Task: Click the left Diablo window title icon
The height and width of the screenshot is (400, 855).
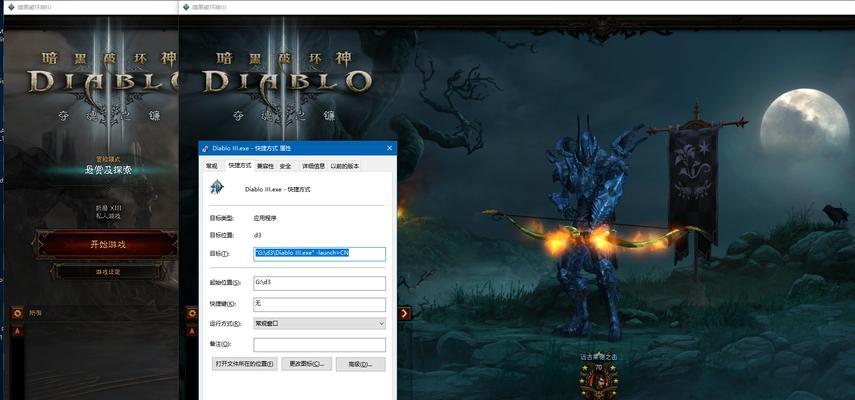Action: coord(10,7)
